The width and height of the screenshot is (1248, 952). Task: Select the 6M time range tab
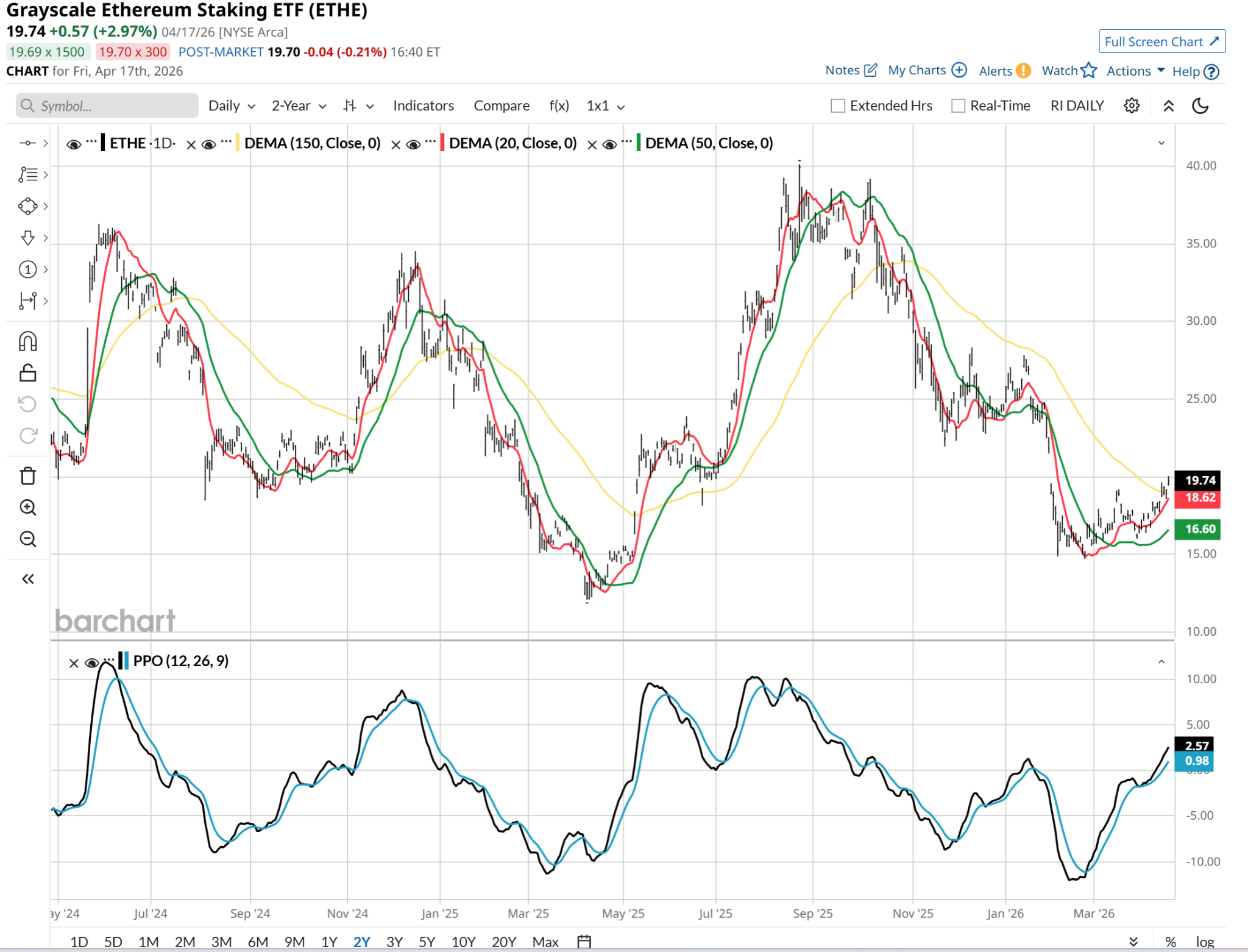pos(258,942)
